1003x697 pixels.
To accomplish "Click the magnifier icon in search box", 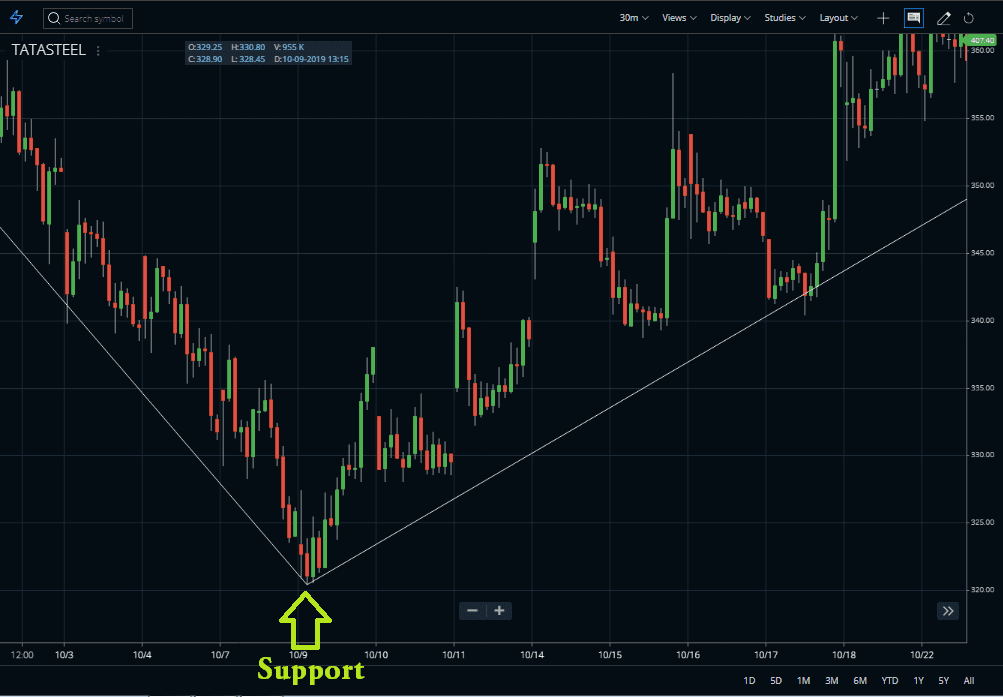I will [54, 19].
